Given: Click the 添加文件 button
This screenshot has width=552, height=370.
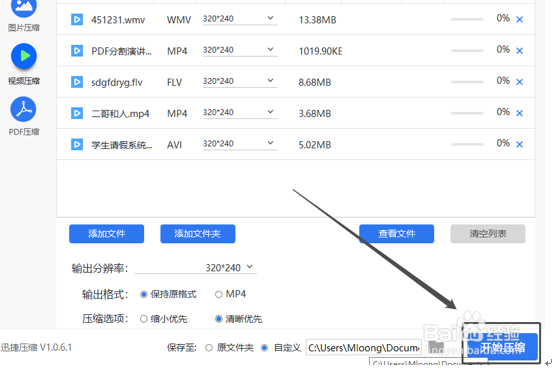Looking at the screenshot, I should click(107, 234).
